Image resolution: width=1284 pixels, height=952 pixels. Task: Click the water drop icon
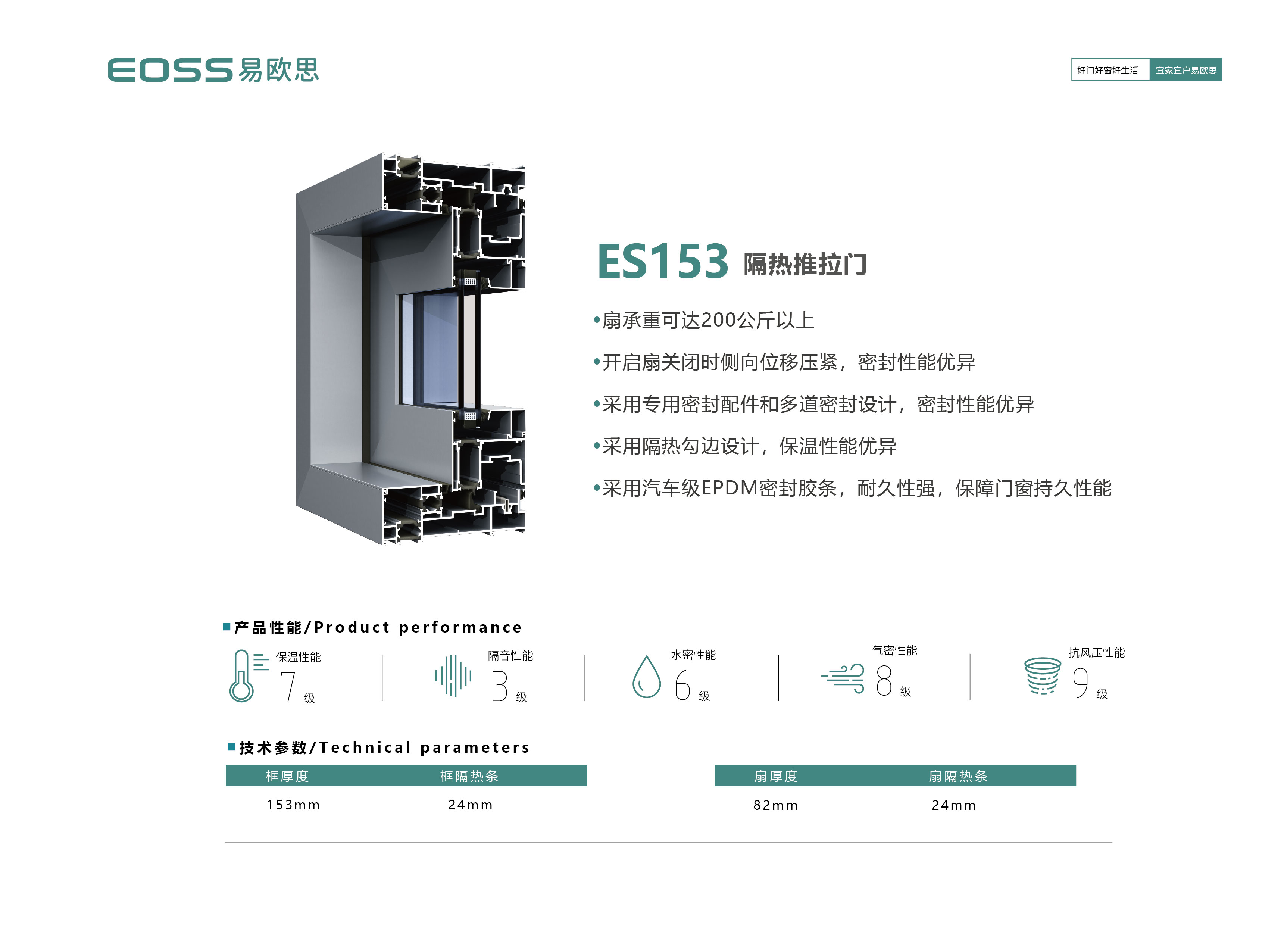[646, 677]
